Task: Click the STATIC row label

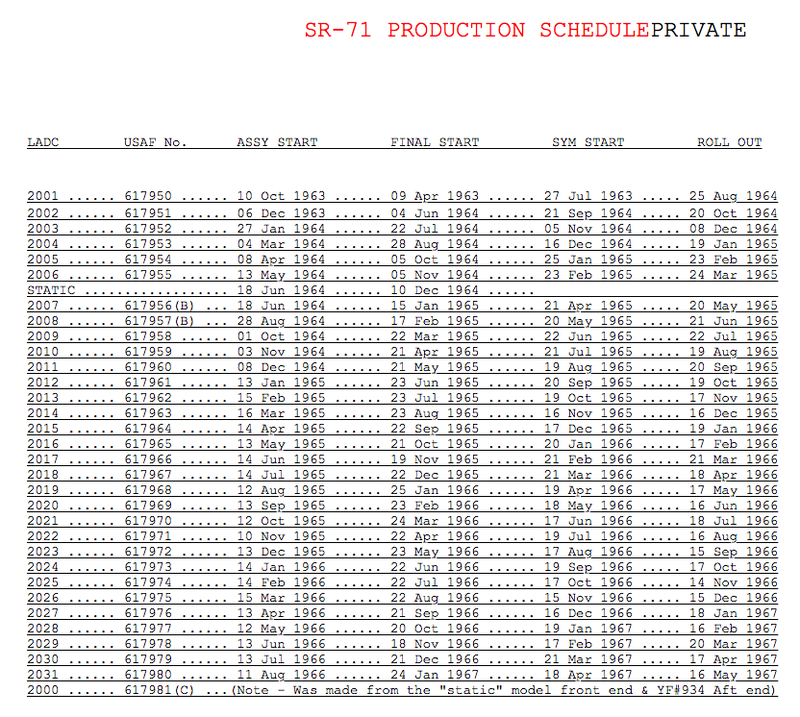Action: [51, 290]
